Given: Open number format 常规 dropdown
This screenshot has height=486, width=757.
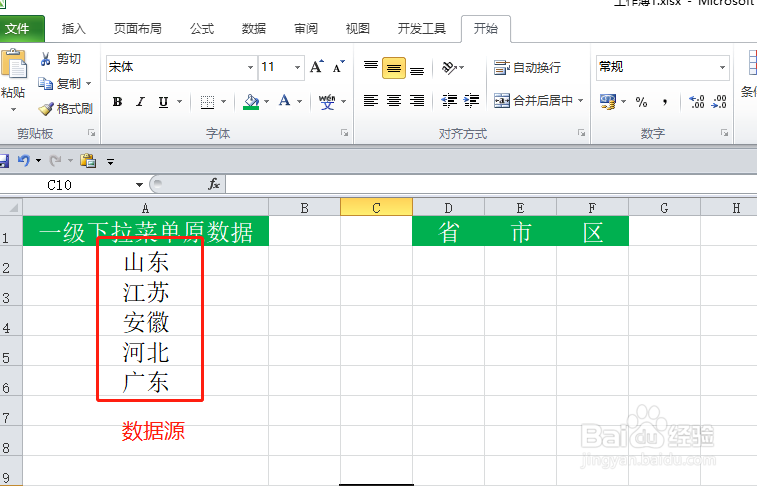Looking at the screenshot, I should [x=722, y=68].
